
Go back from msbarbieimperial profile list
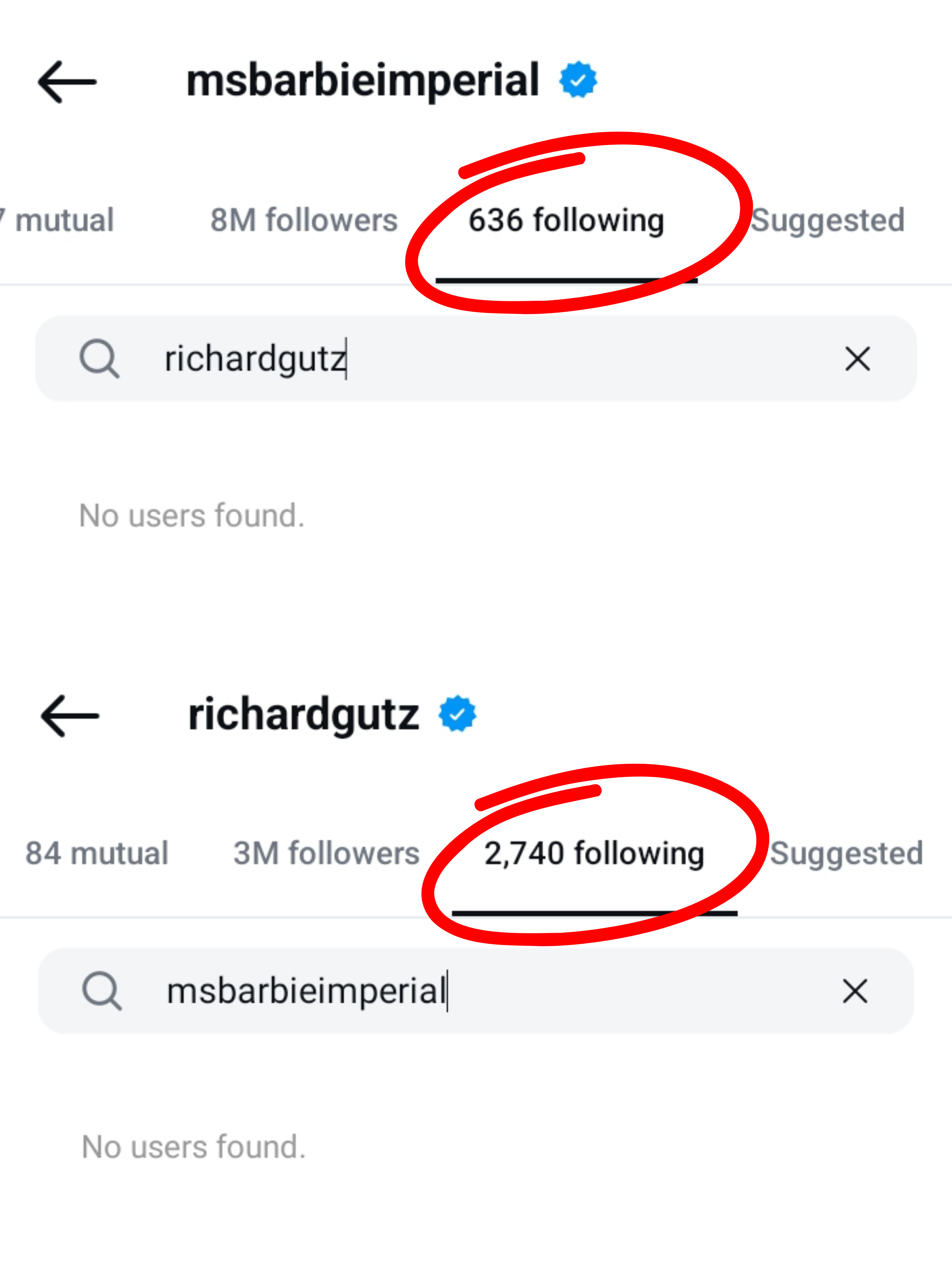67,82
